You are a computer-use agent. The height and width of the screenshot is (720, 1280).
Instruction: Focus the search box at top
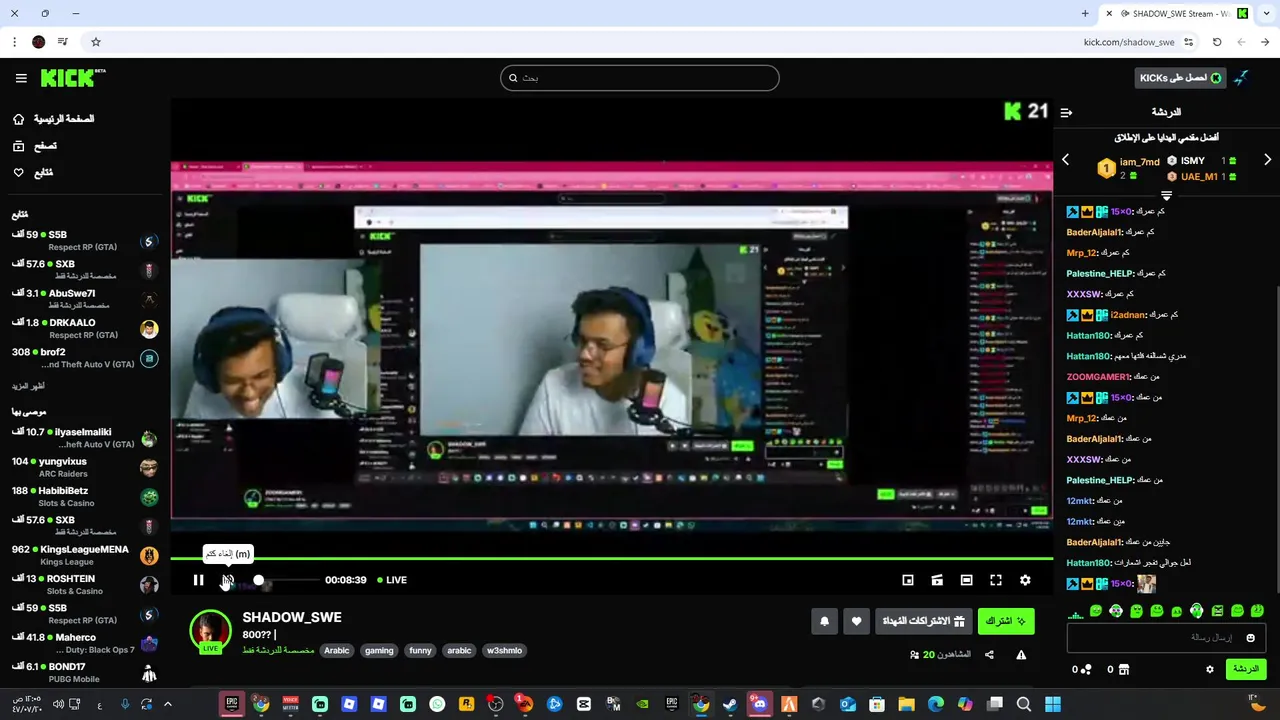[640, 78]
